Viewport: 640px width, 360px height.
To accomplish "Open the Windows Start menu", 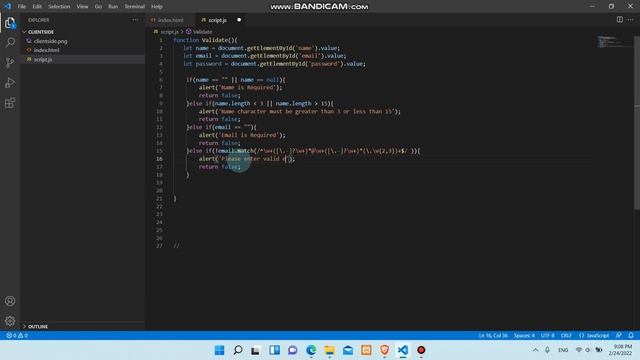I will (x=219, y=350).
